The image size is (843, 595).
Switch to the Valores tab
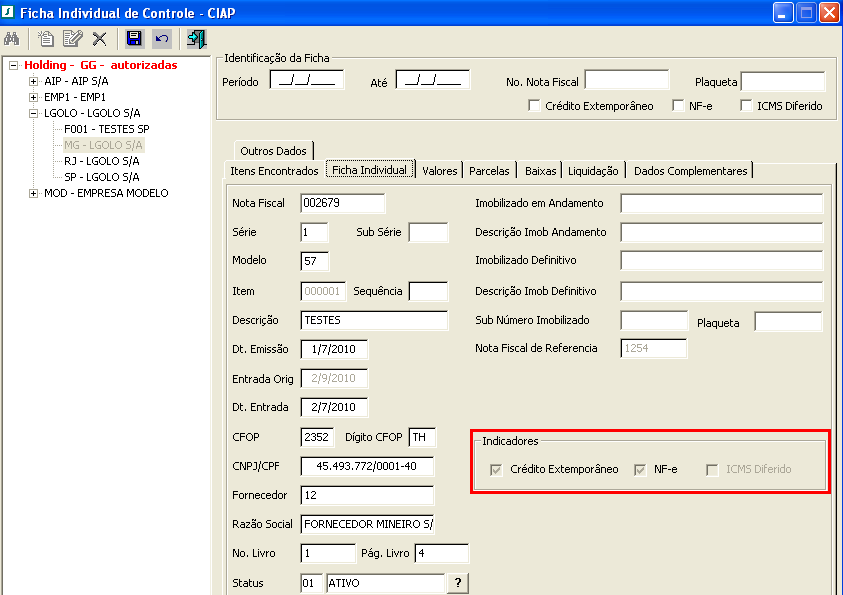pyautogui.click(x=439, y=171)
